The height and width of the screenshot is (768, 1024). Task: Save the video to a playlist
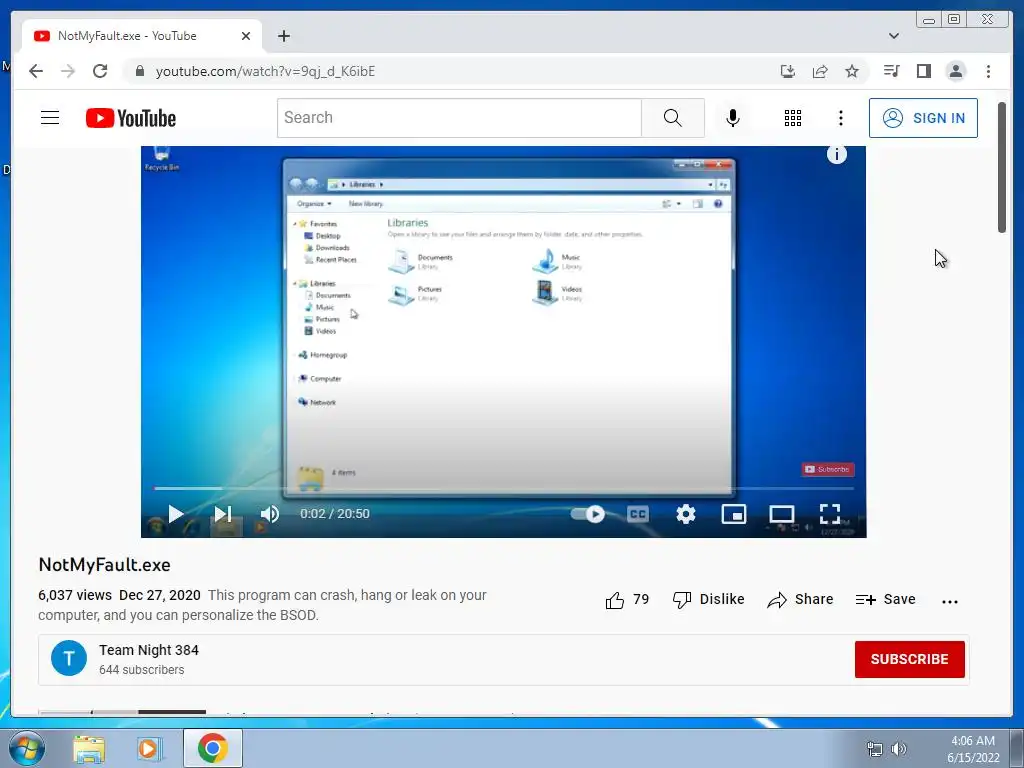click(886, 600)
